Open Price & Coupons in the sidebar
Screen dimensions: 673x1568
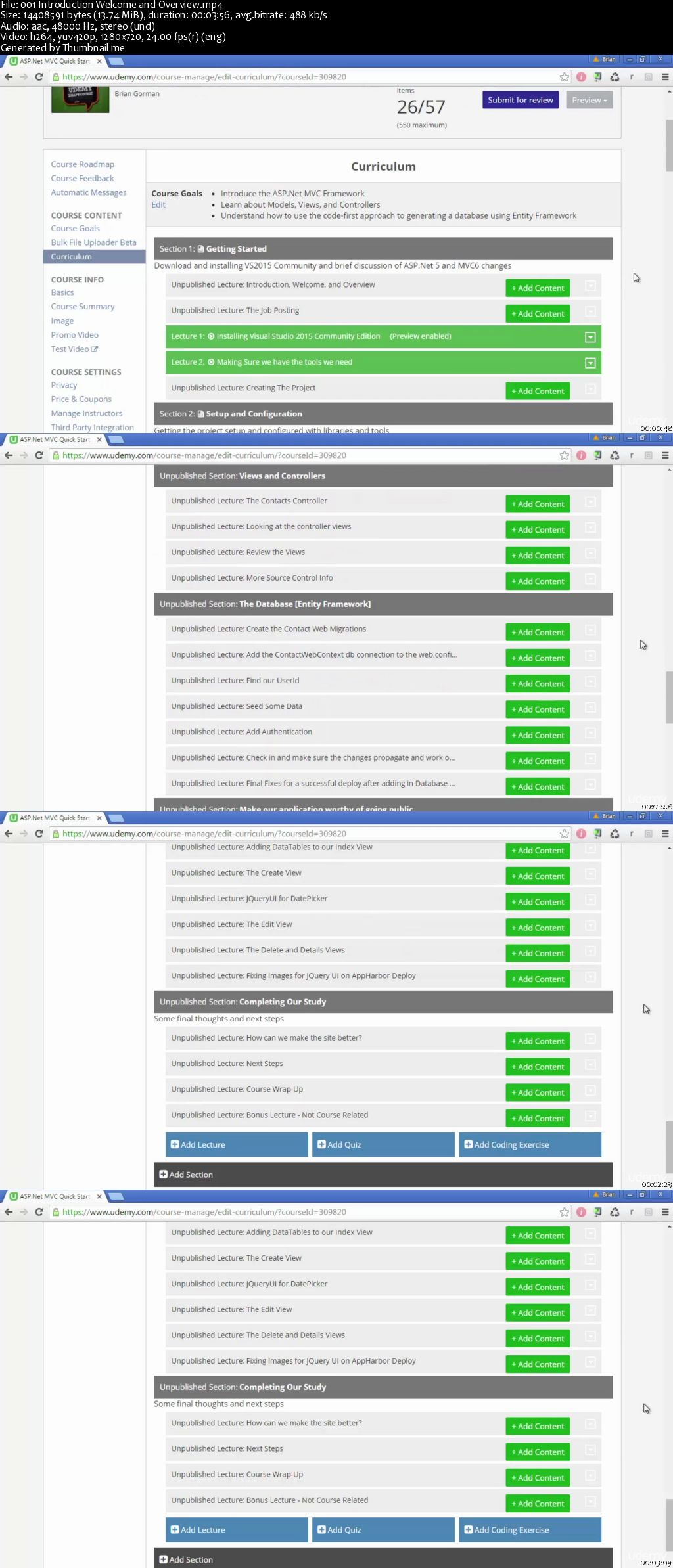[x=81, y=399]
